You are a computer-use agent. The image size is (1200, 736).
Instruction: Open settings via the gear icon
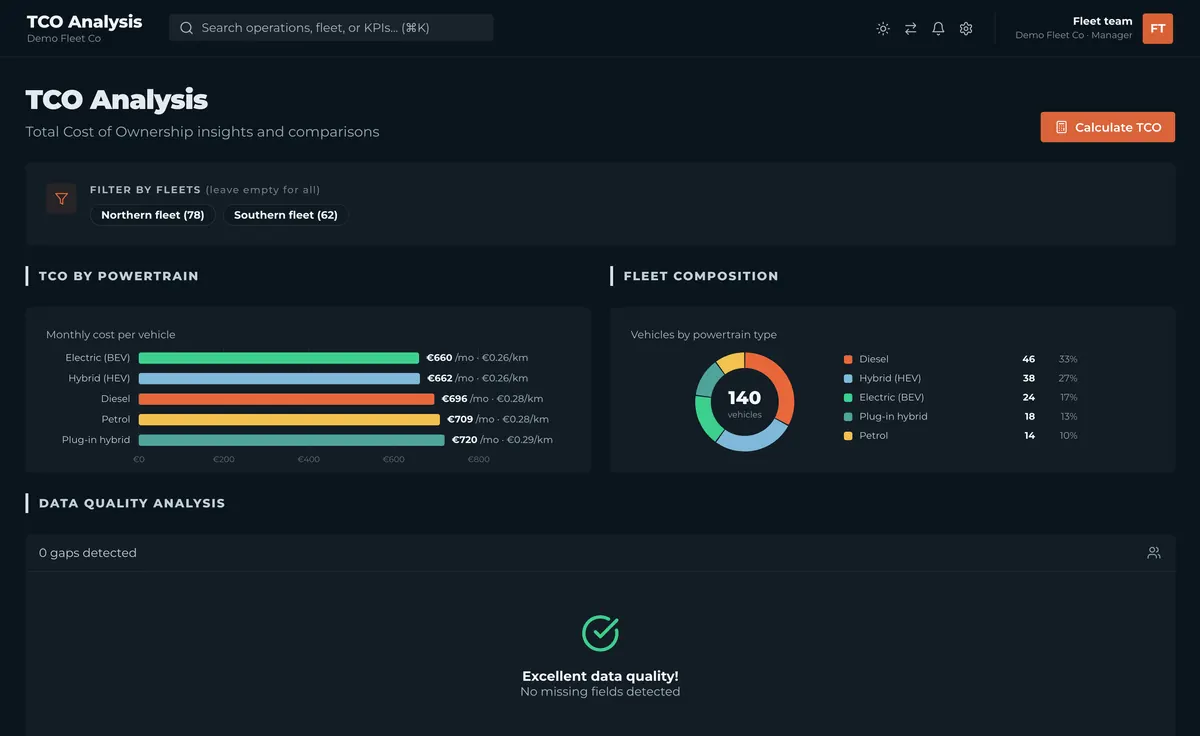click(x=966, y=29)
